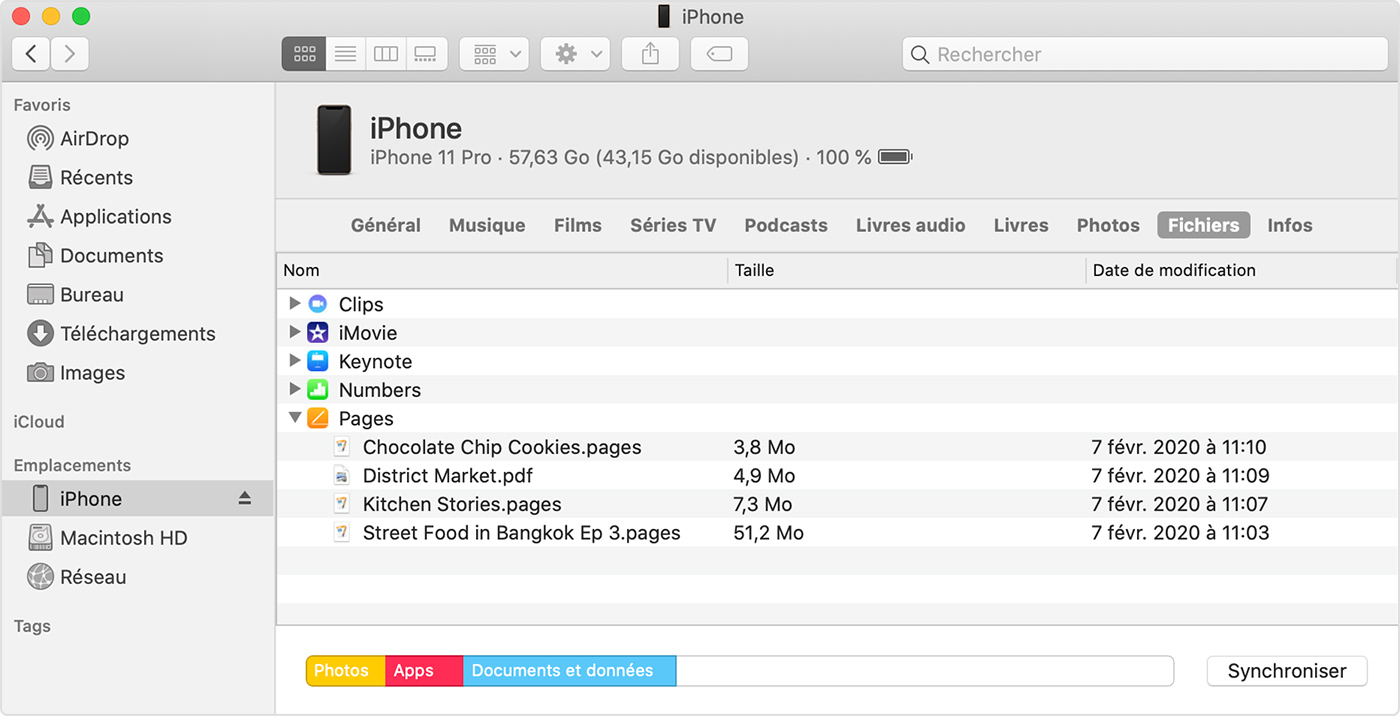Expand the Clips disclosure triangle
Screen dimensions: 1400x722
click(294, 303)
